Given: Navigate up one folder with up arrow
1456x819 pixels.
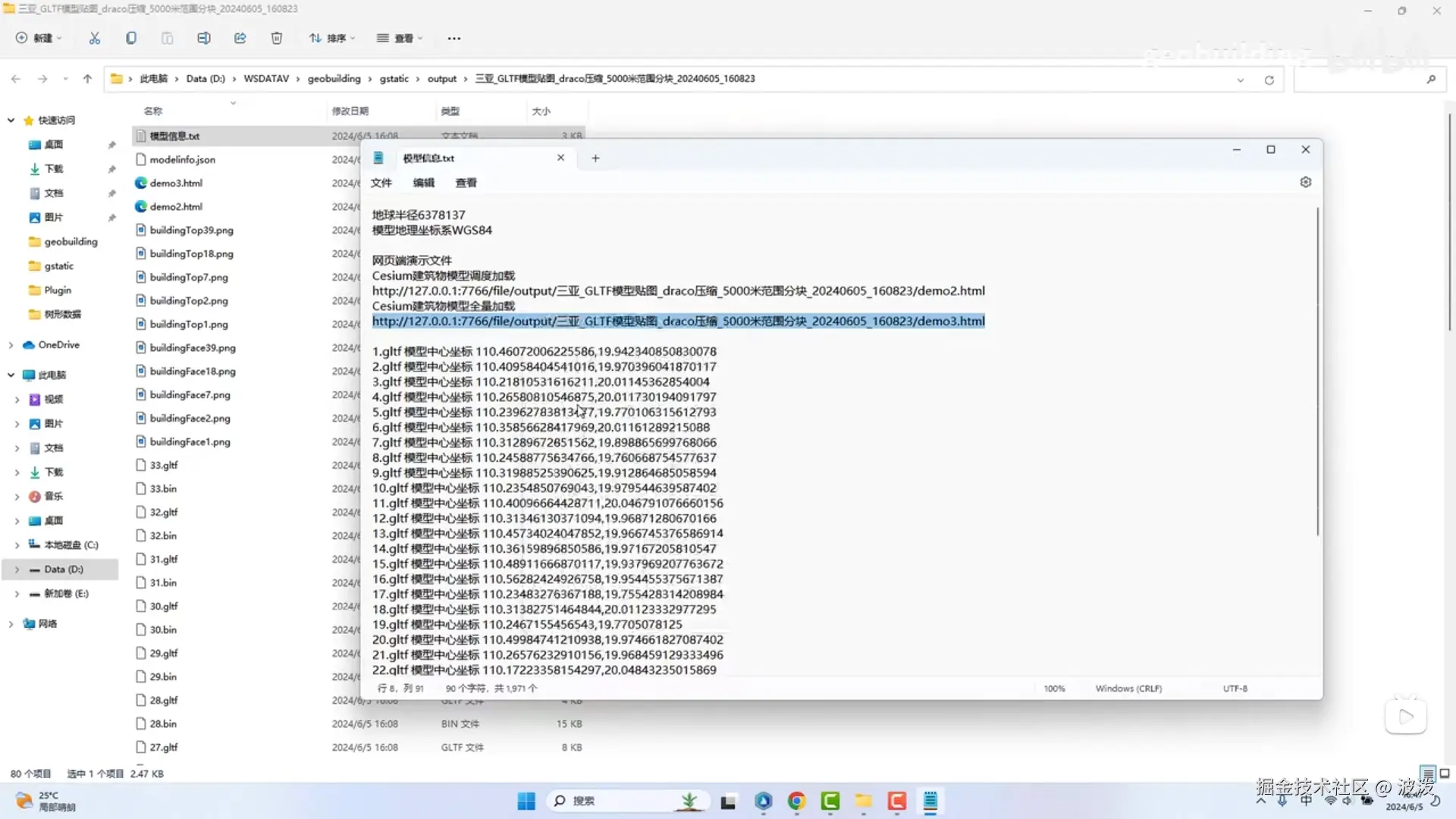Looking at the screenshot, I should point(87,79).
